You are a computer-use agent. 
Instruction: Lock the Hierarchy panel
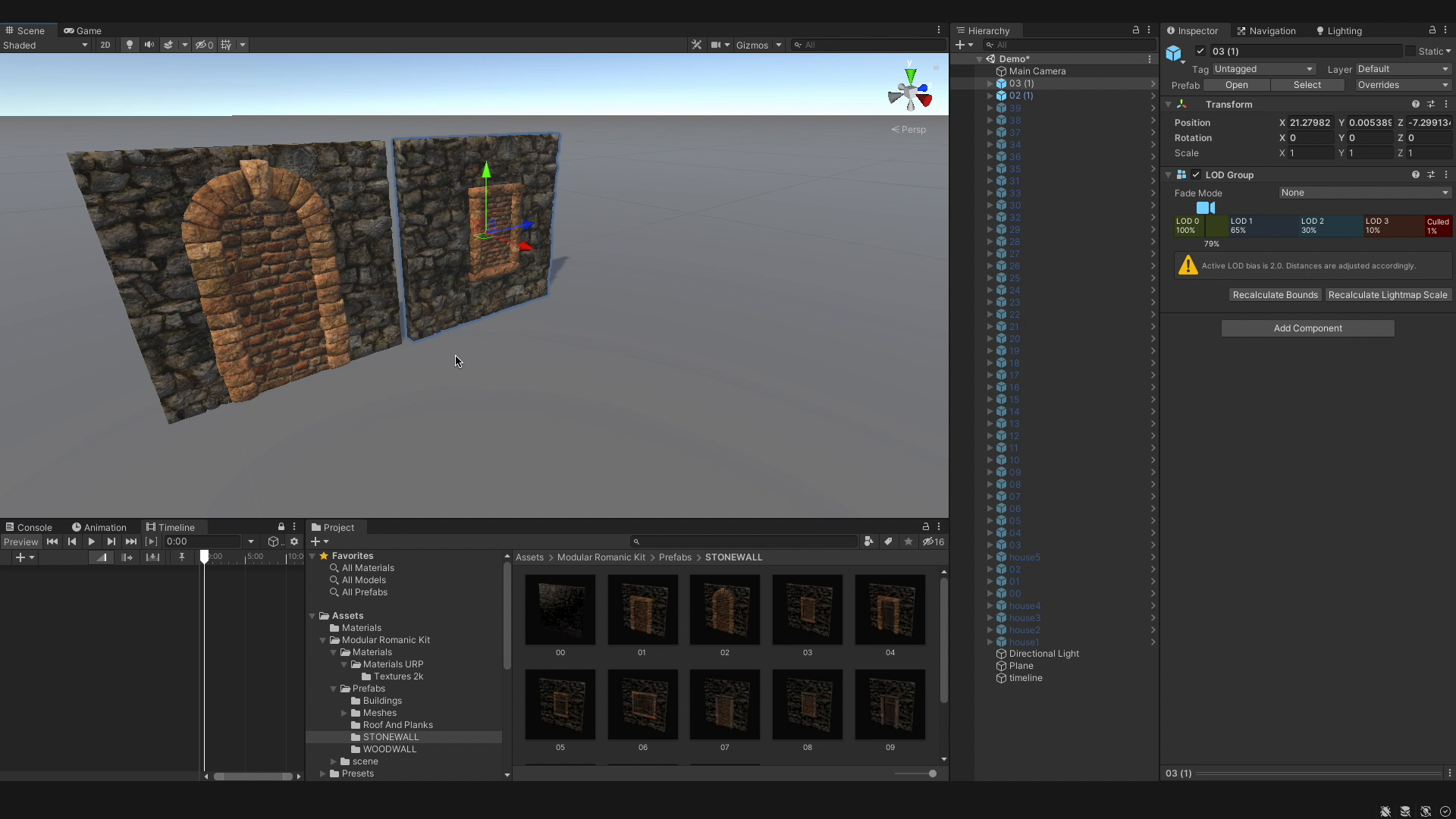[1136, 30]
